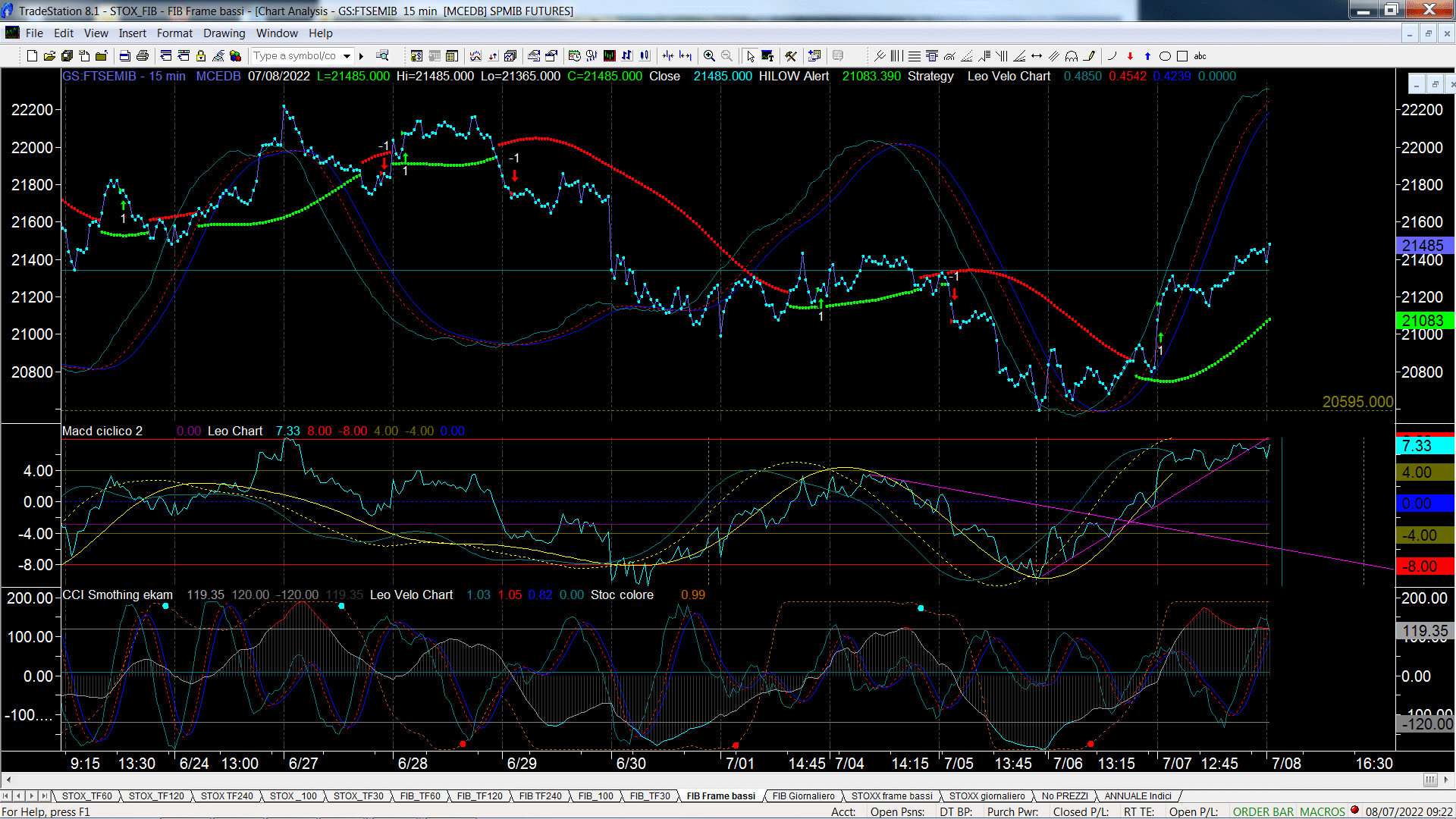
Task: Switch to the FIB Giornaliero tab
Action: 803,795
